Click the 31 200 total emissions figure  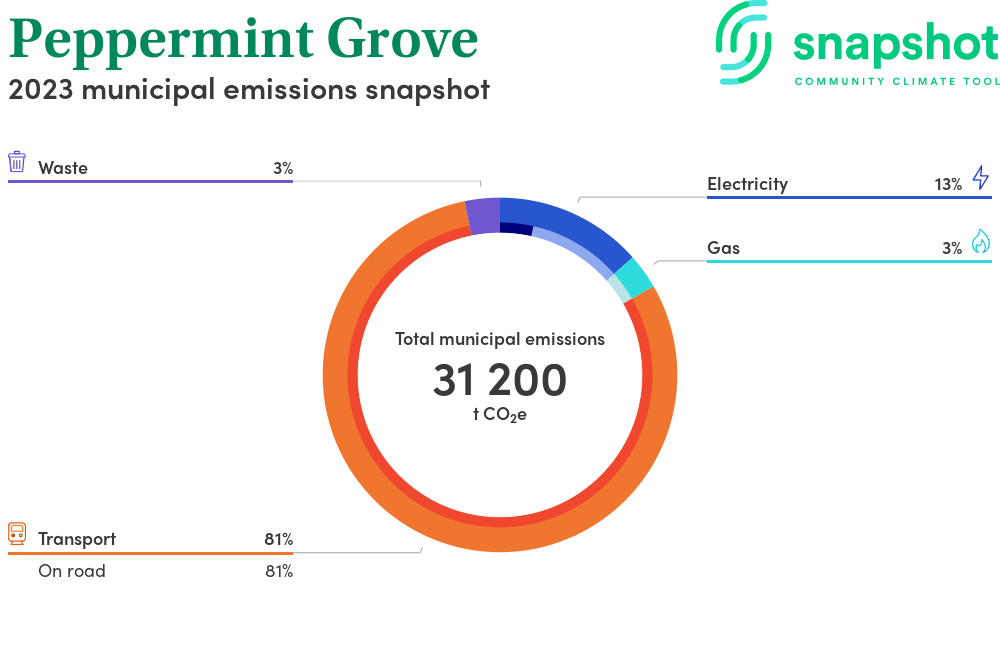(x=500, y=380)
